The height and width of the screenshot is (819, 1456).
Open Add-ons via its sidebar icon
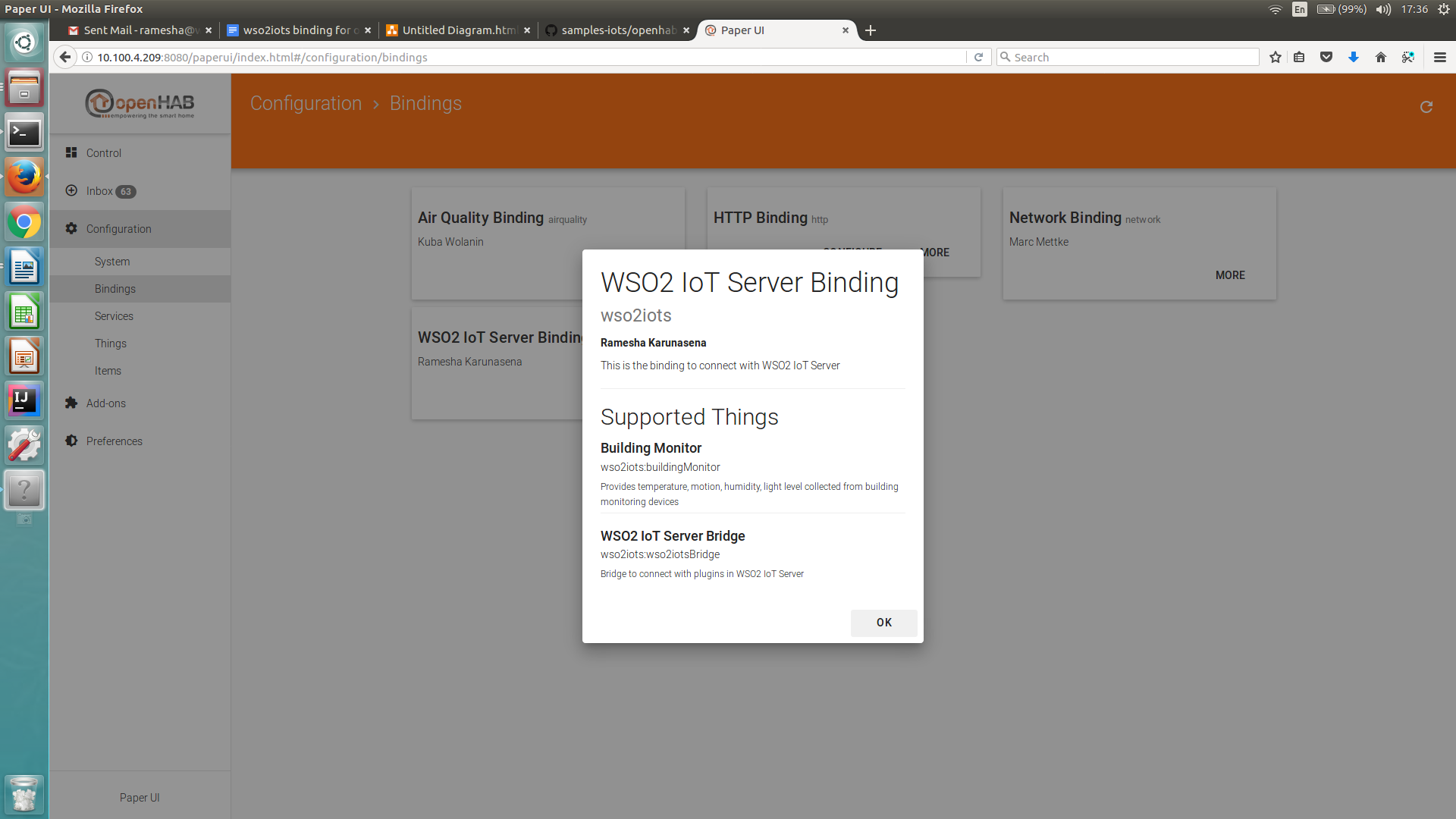click(x=71, y=403)
